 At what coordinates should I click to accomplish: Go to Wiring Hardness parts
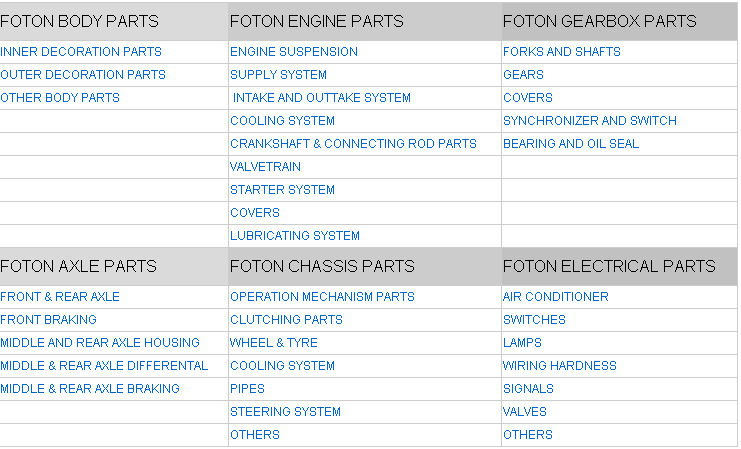click(x=560, y=366)
